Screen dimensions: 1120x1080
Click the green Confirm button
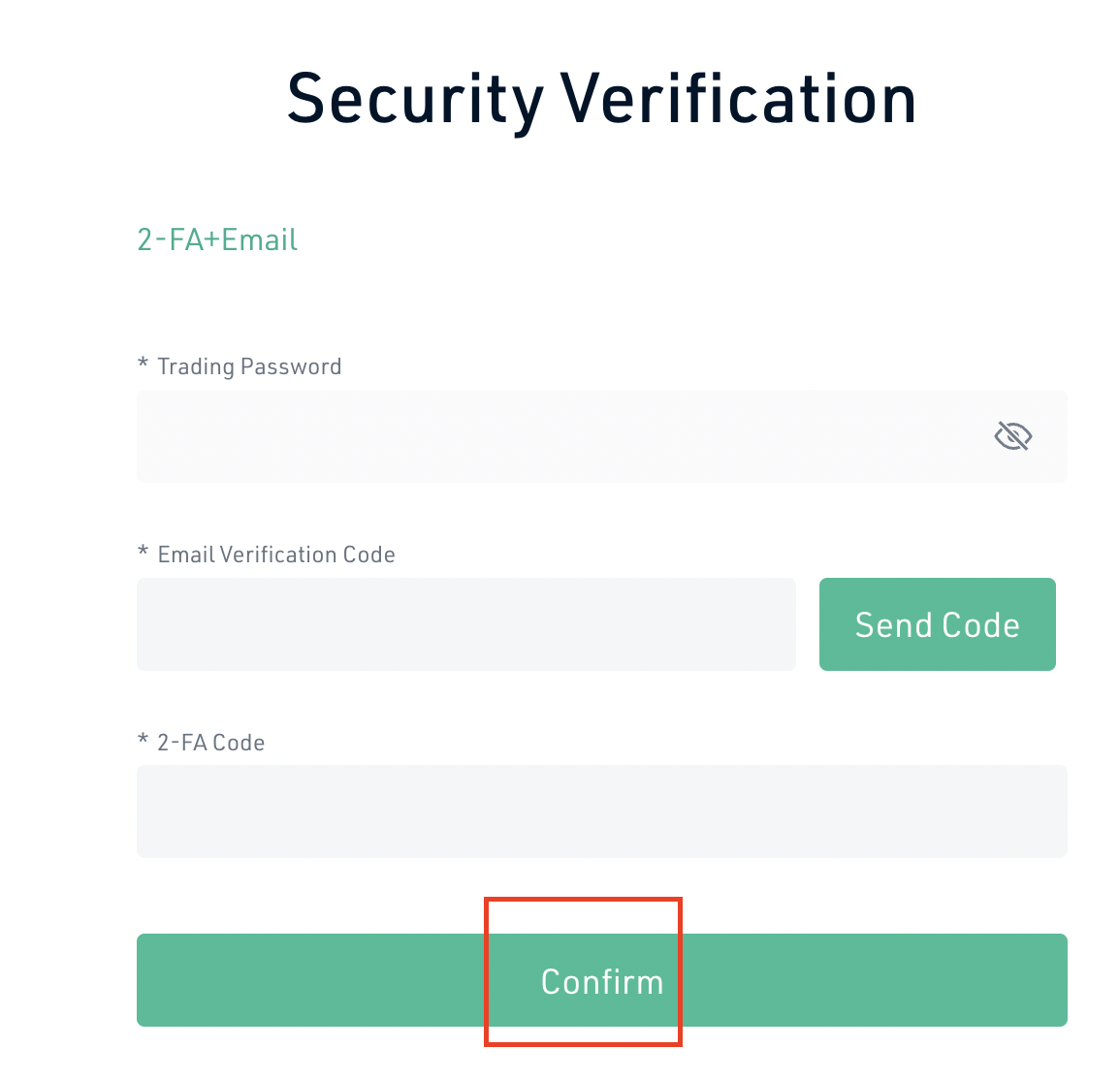(x=601, y=980)
